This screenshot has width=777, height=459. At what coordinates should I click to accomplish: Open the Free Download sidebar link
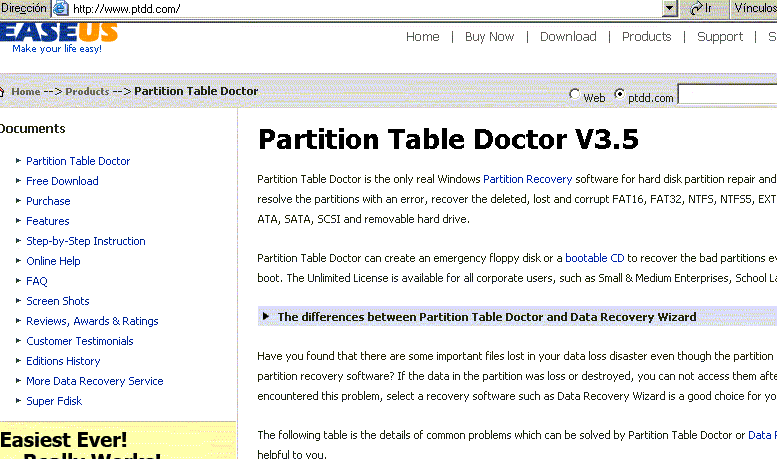tap(62, 181)
